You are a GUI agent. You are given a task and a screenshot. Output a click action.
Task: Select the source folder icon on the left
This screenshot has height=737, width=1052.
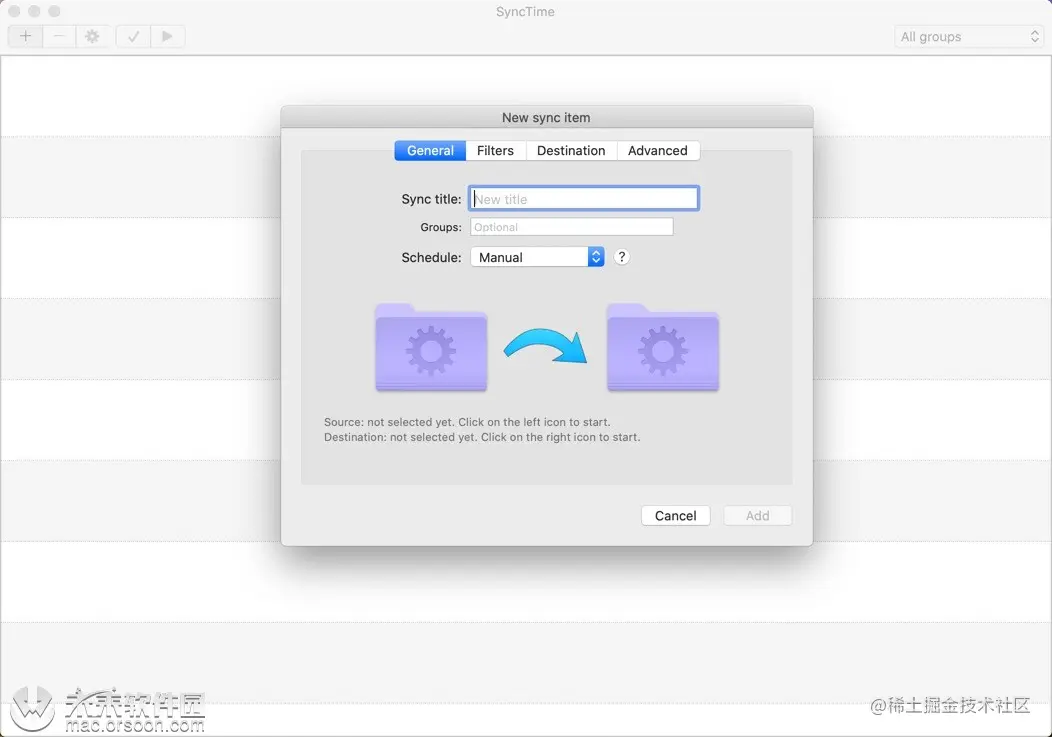pos(431,347)
